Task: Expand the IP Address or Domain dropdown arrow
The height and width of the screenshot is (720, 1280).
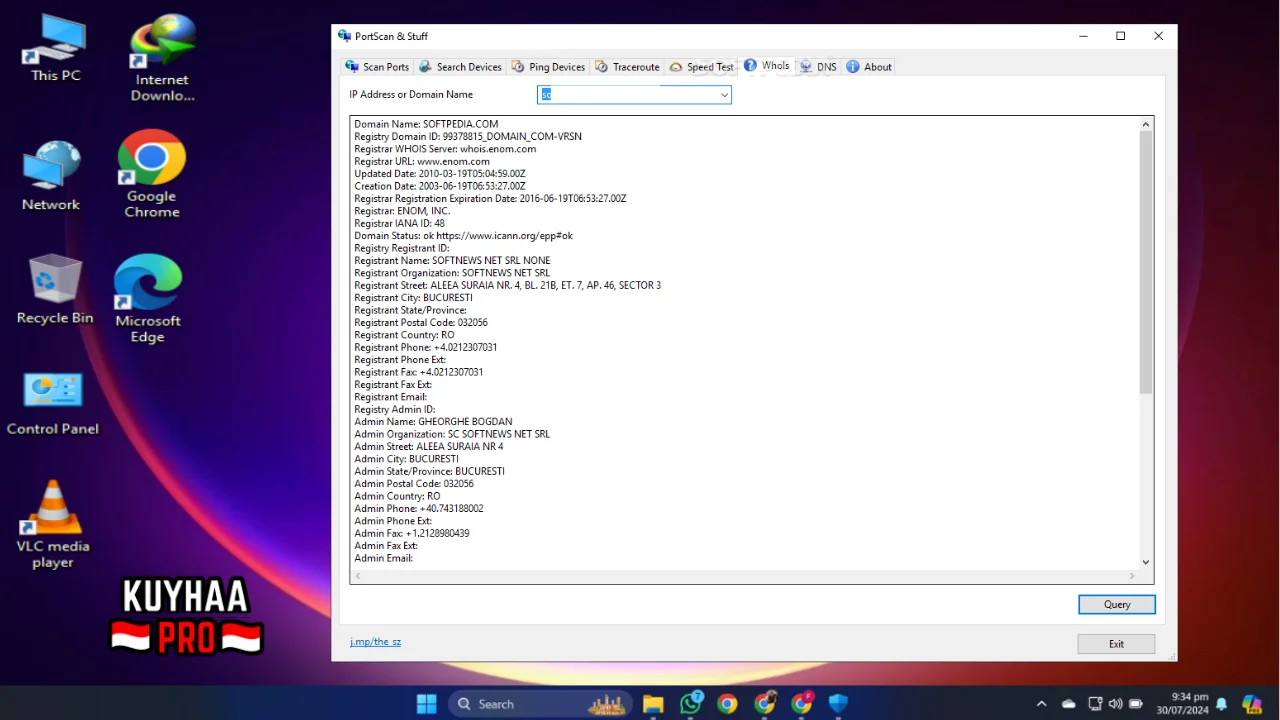Action: pyautogui.click(x=724, y=95)
